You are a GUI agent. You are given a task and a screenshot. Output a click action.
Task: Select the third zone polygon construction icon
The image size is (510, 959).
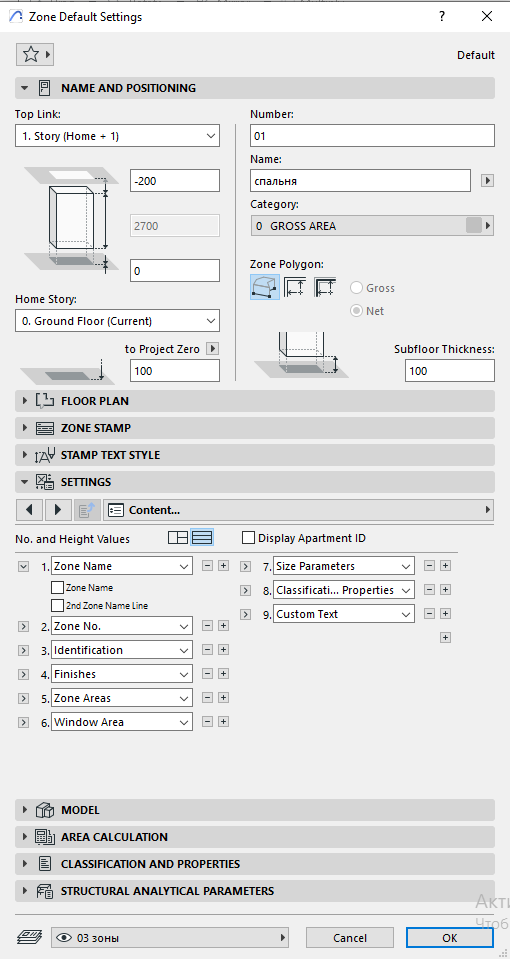tap(325, 287)
